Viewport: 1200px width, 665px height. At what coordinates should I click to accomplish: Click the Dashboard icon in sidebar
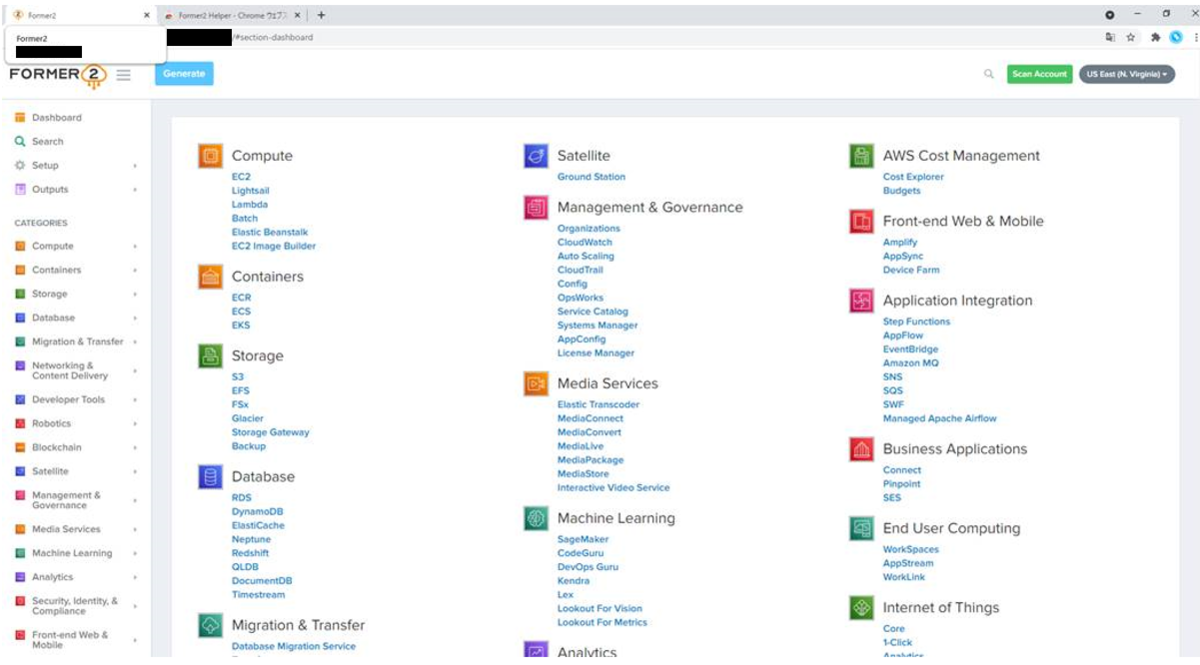(20, 118)
